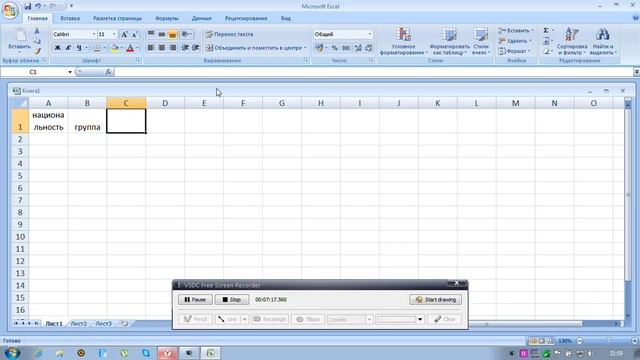
Task: Open Форматировать как таблицу gallery
Action: pos(449,41)
